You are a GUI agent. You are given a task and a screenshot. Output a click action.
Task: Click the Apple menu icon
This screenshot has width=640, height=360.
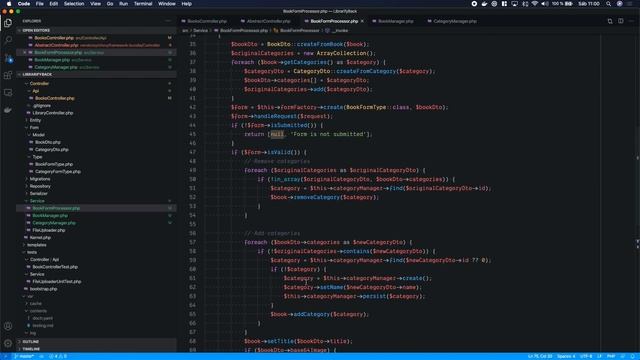tap(9, 4)
